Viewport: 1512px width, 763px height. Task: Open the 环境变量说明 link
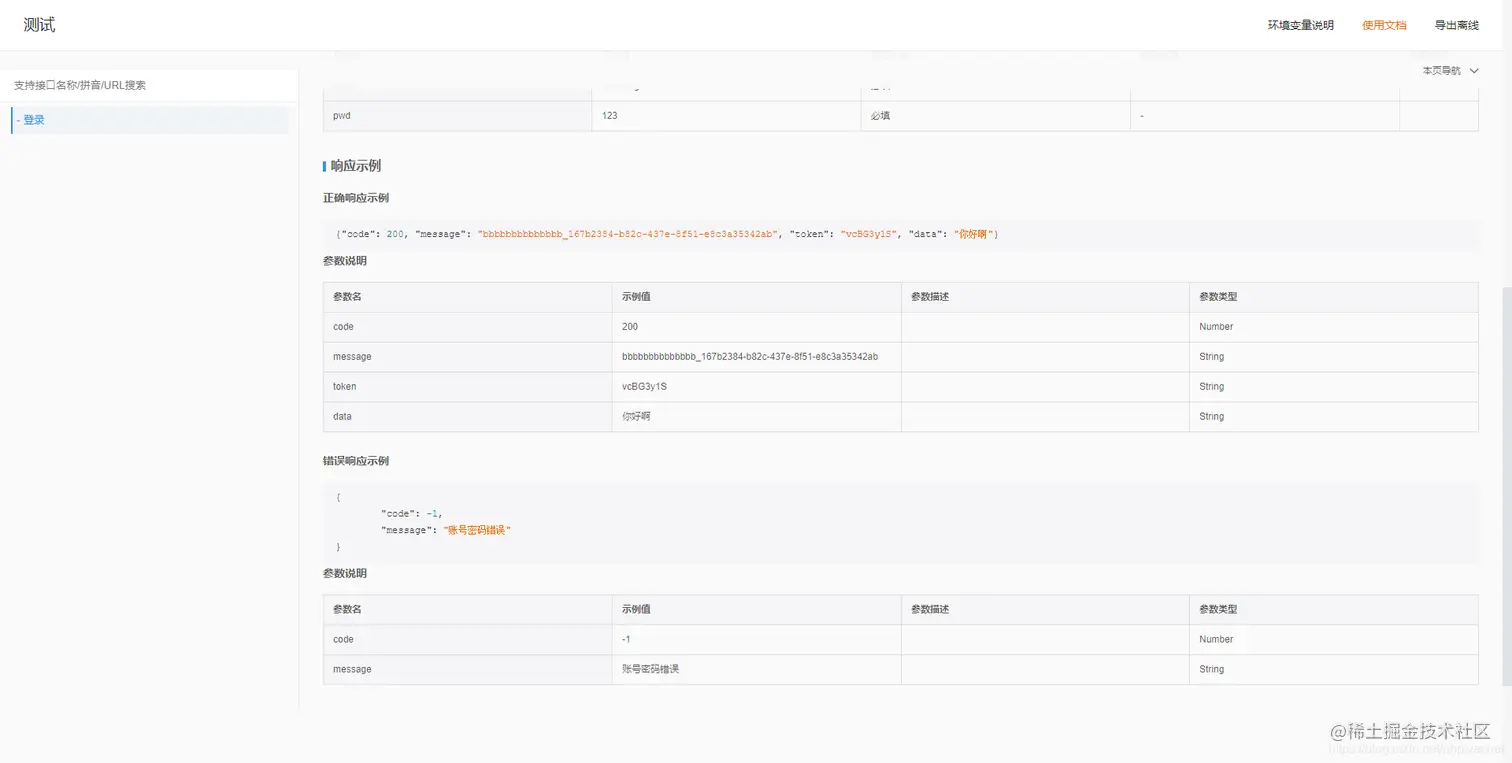(x=1300, y=25)
